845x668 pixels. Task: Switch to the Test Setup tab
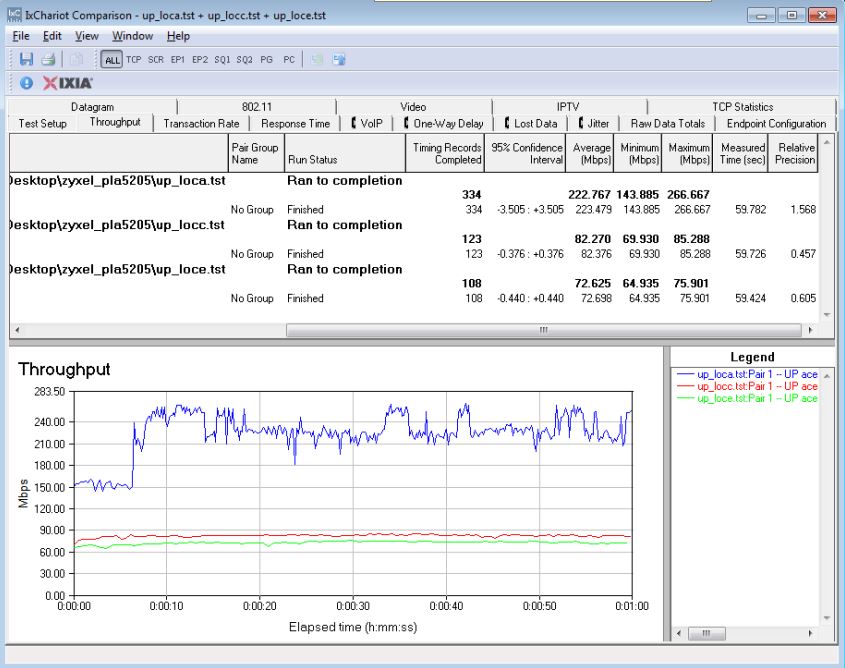point(43,123)
